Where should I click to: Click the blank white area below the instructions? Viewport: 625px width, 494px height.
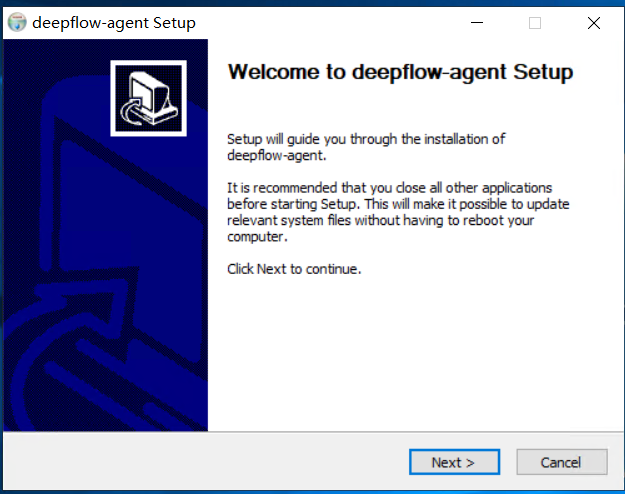coord(410,360)
